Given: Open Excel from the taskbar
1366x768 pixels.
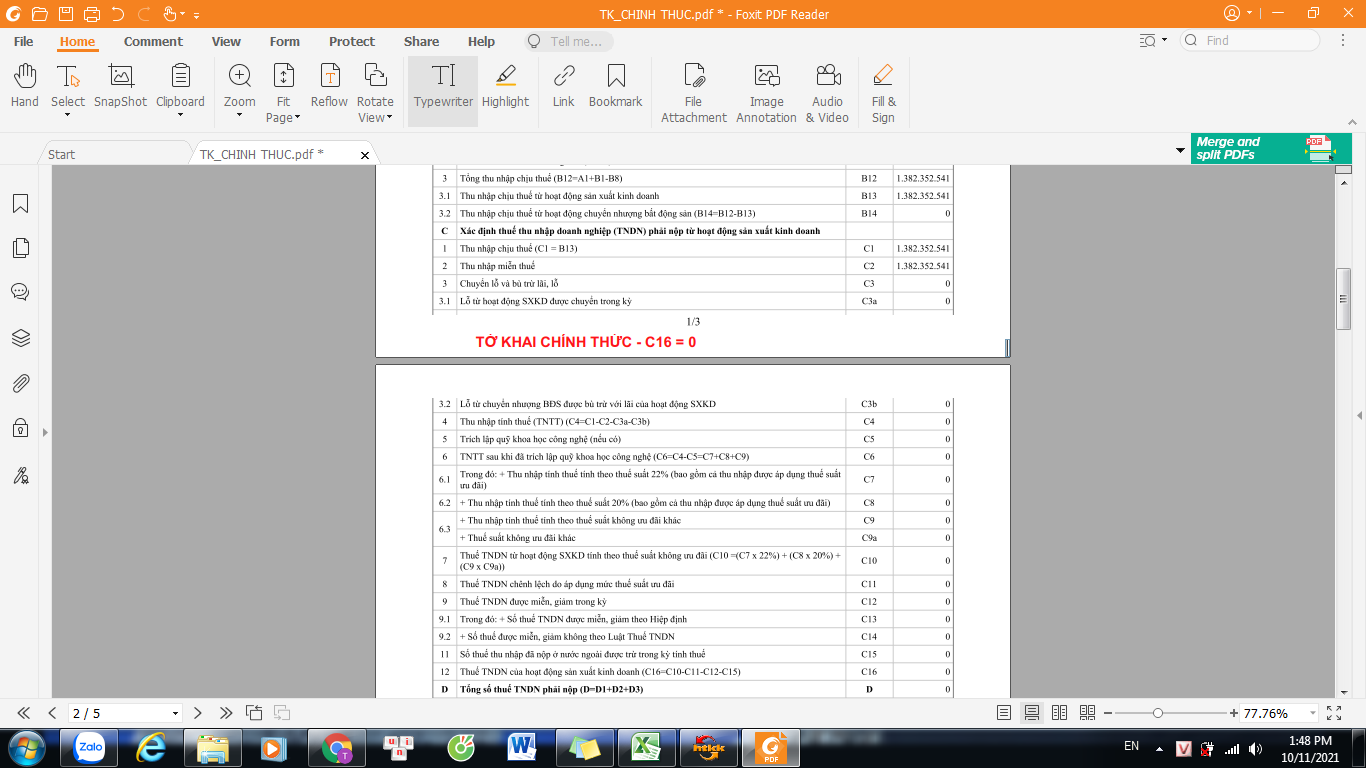Looking at the screenshot, I should point(648,747).
